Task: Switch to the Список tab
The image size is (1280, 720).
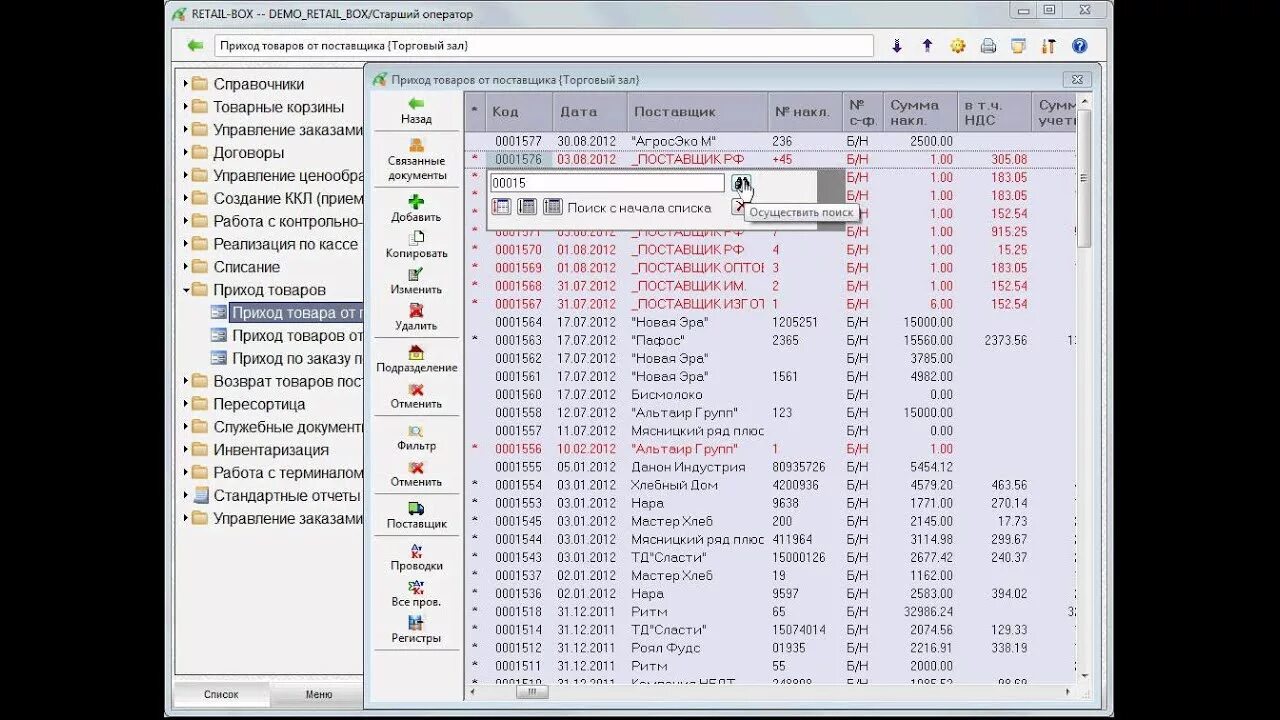Action: pyautogui.click(x=221, y=694)
